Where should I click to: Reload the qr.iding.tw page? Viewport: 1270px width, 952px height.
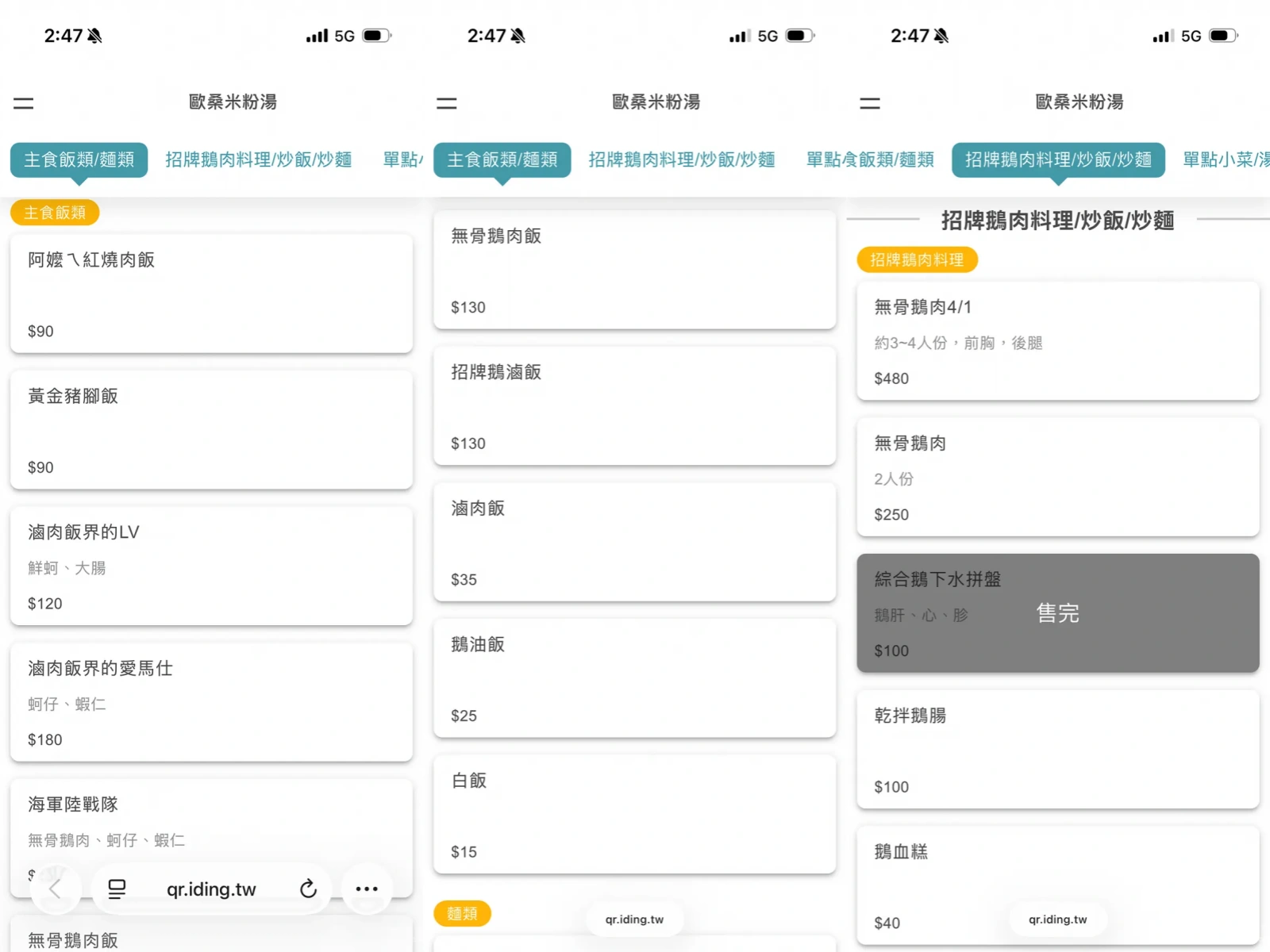[308, 889]
